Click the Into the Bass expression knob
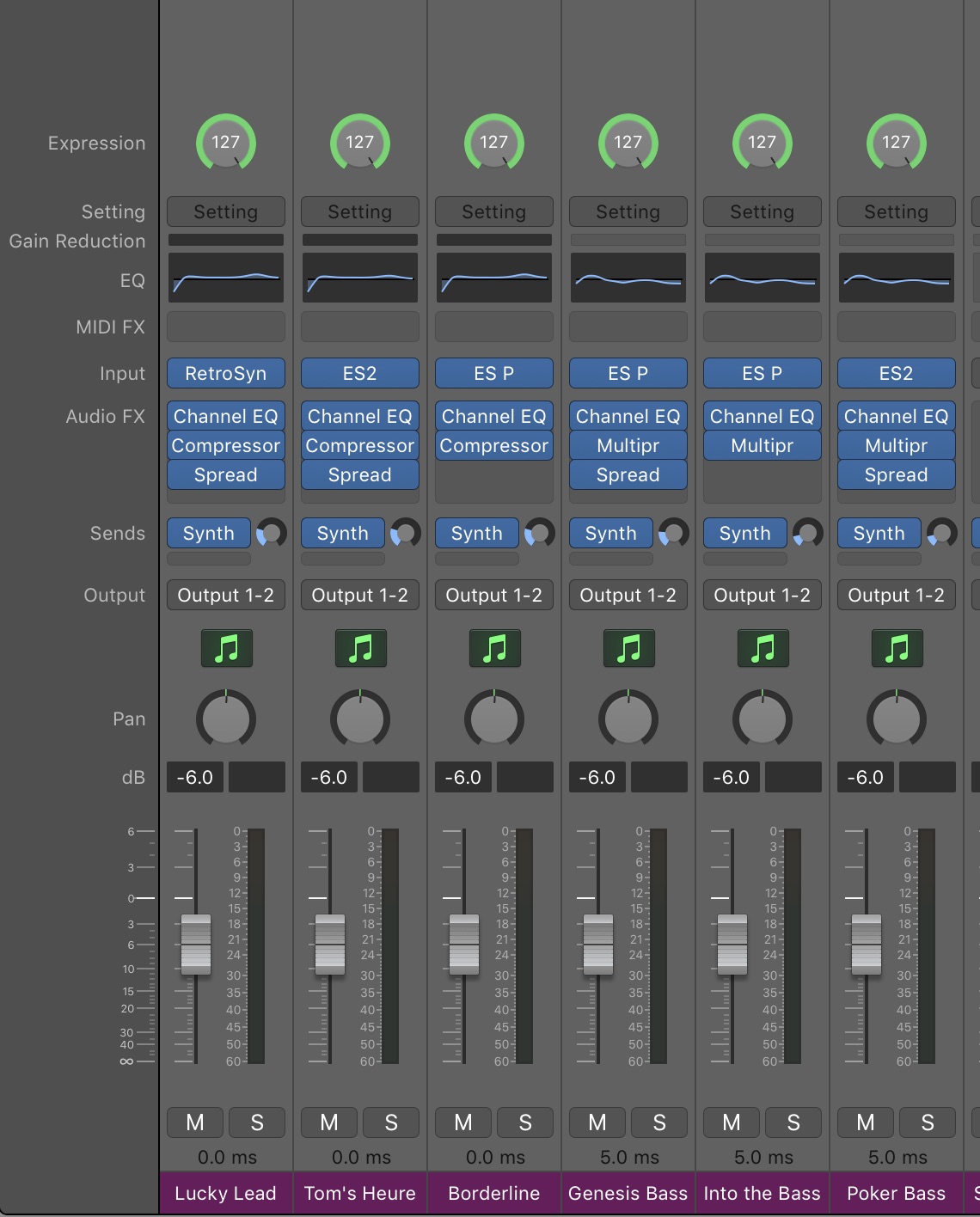The width and height of the screenshot is (980, 1217). pyautogui.click(x=763, y=143)
